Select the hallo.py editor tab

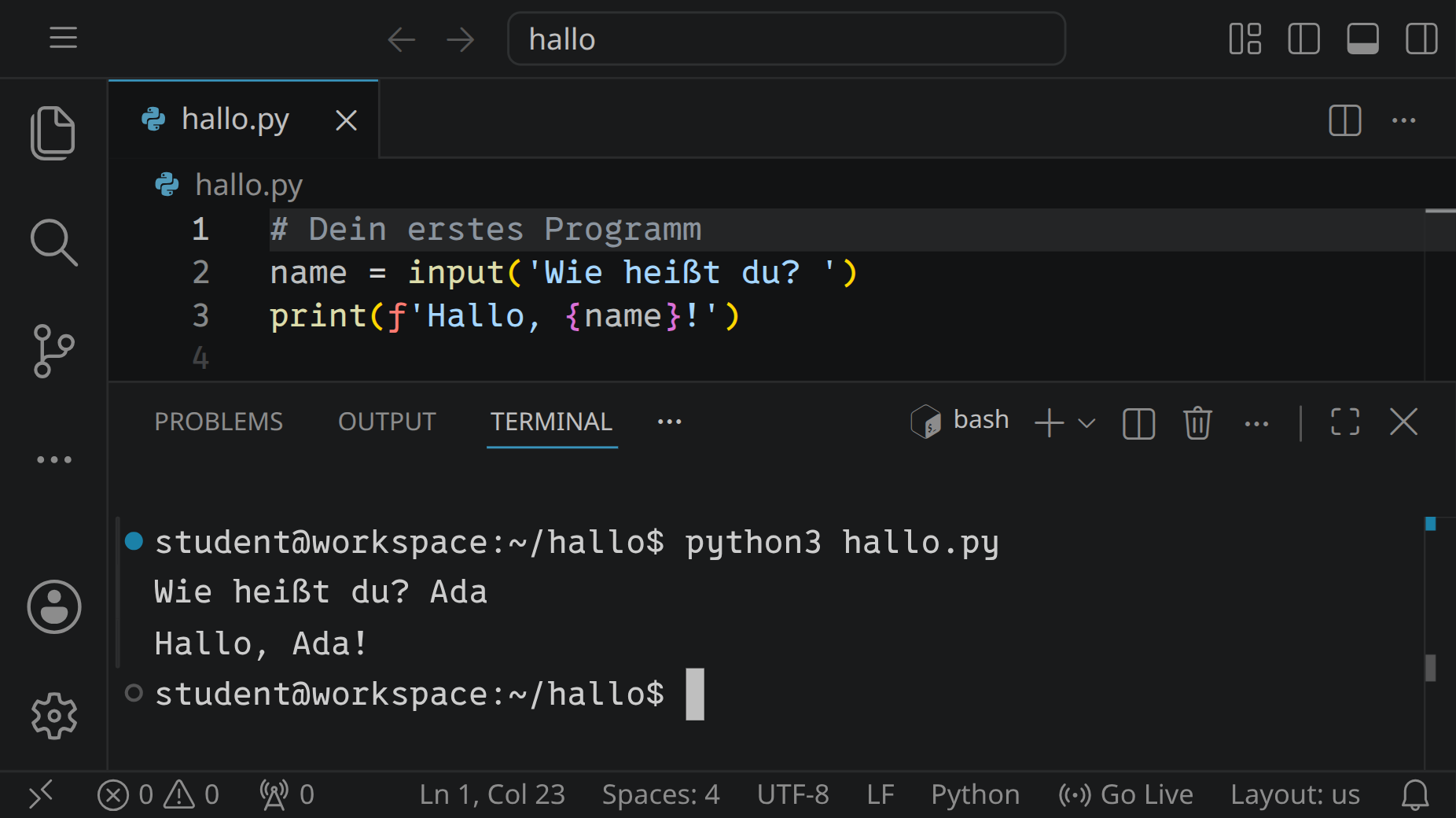[244, 120]
